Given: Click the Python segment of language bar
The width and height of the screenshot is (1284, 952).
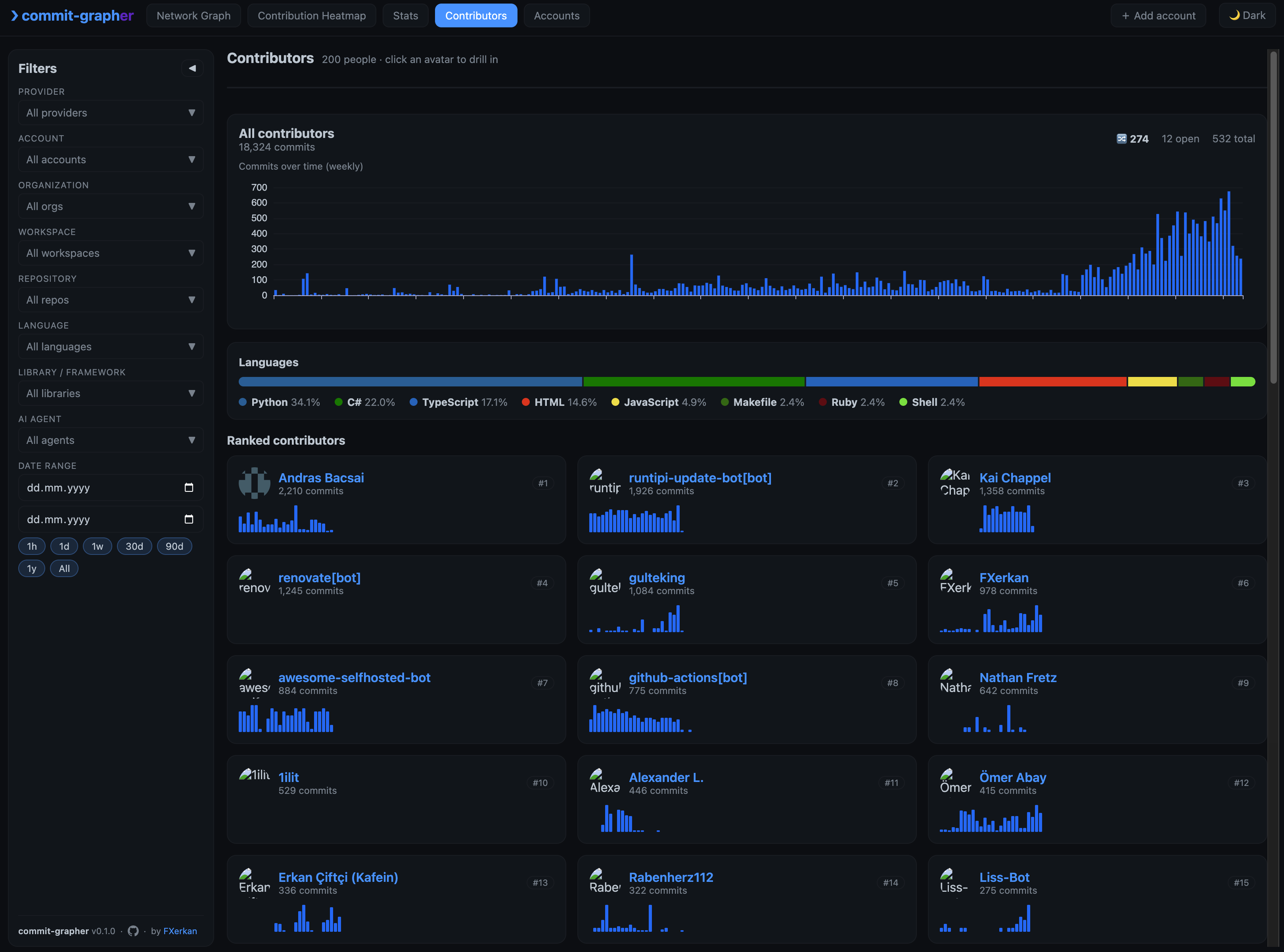Looking at the screenshot, I should click(410, 382).
